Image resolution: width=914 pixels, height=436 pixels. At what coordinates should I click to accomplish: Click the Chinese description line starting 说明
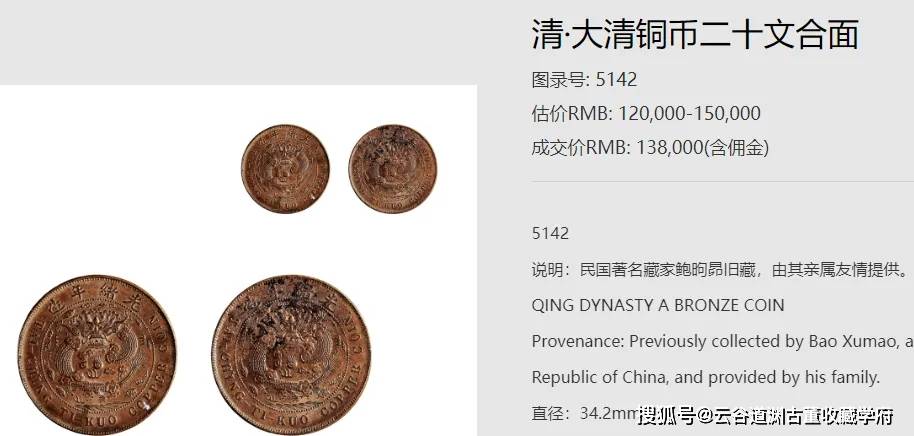point(720,270)
